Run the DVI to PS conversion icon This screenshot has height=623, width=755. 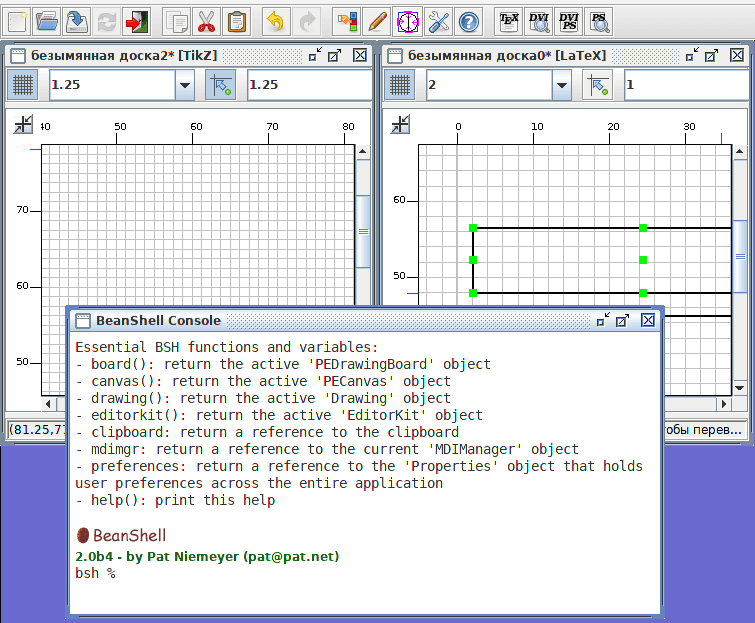pyautogui.click(x=569, y=22)
